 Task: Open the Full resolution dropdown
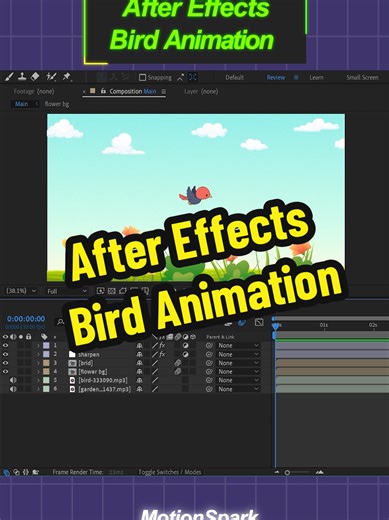pos(67,291)
